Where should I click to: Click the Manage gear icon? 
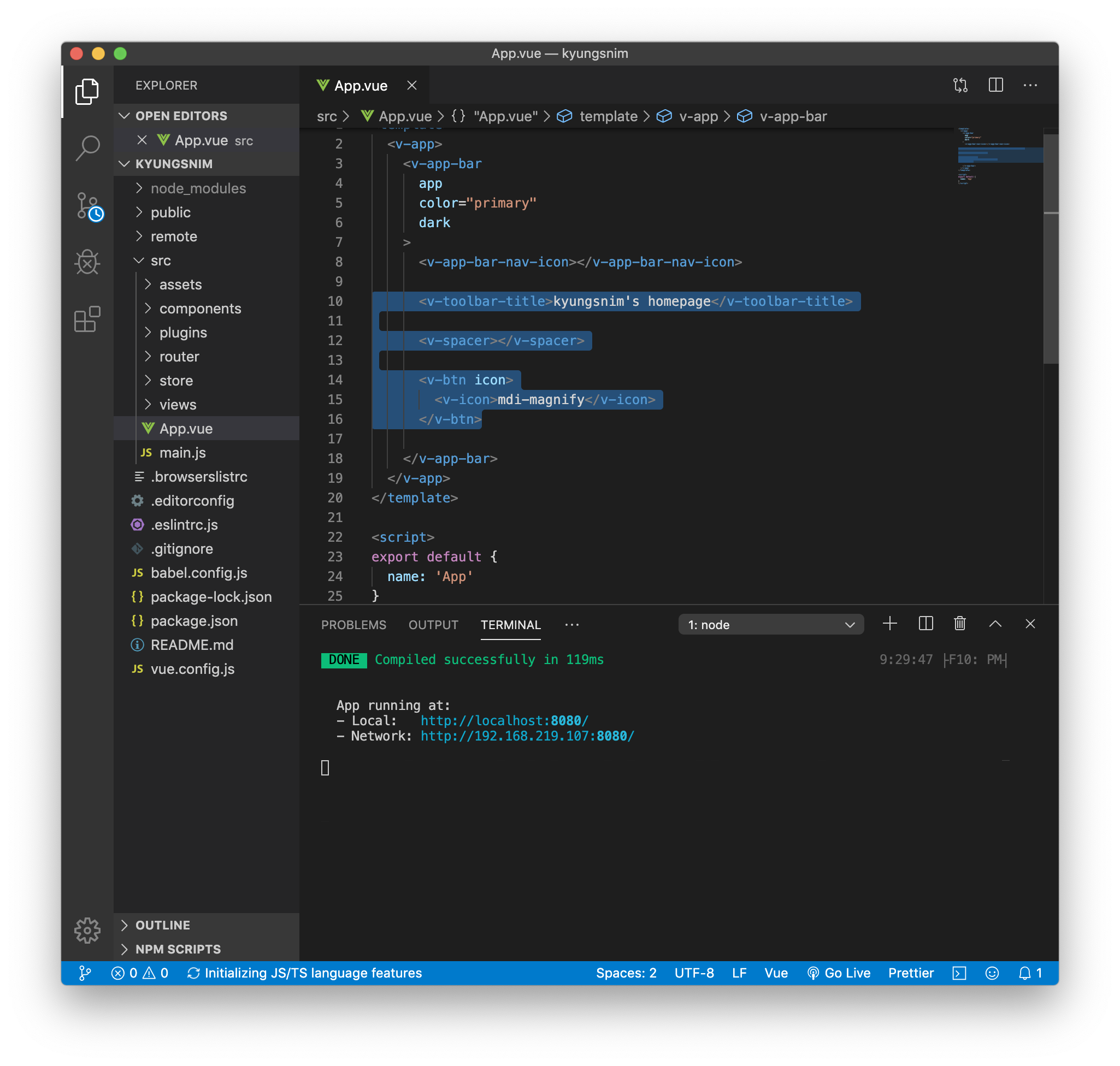click(x=87, y=930)
